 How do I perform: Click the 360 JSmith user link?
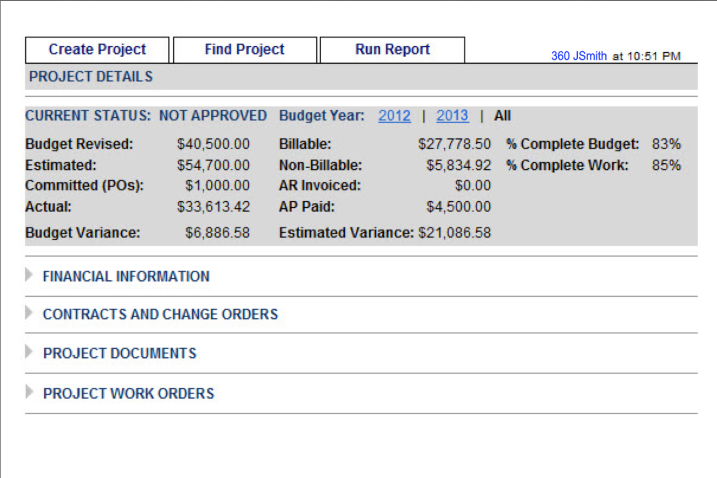[578, 56]
